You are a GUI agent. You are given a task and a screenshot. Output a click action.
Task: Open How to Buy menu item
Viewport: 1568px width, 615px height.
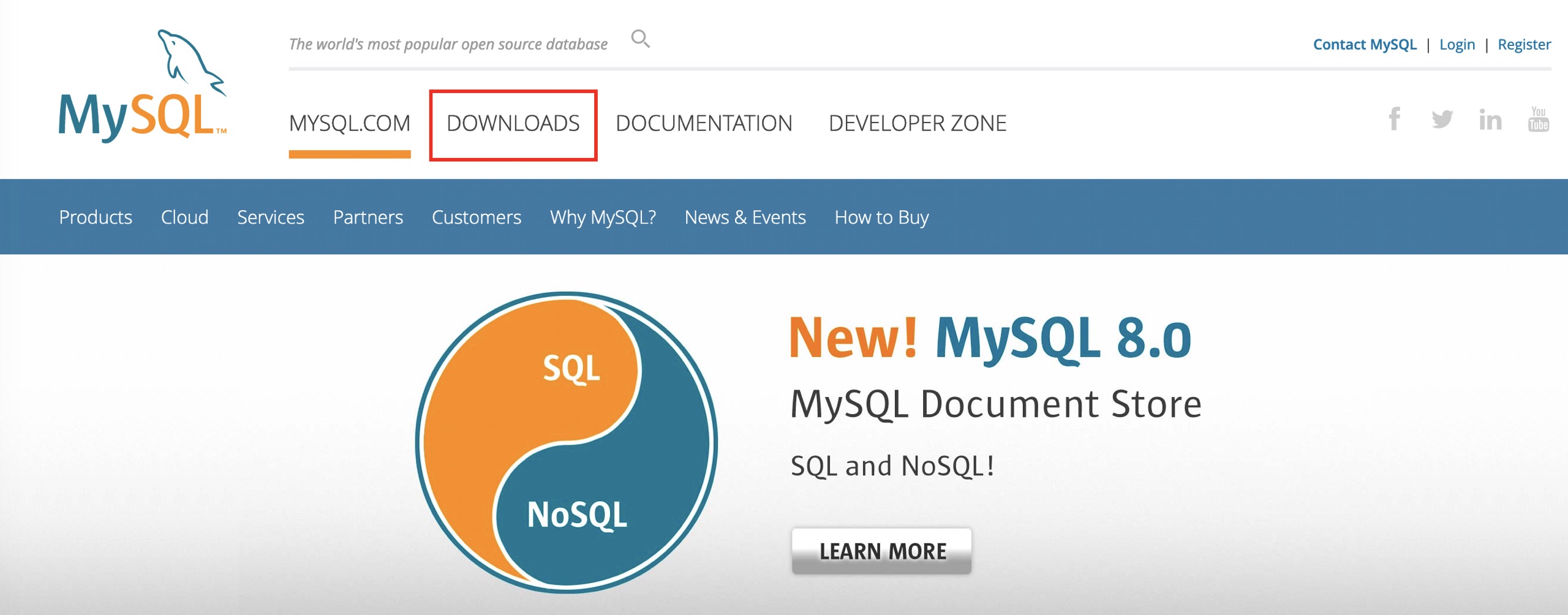pyautogui.click(x=881, y=217)
